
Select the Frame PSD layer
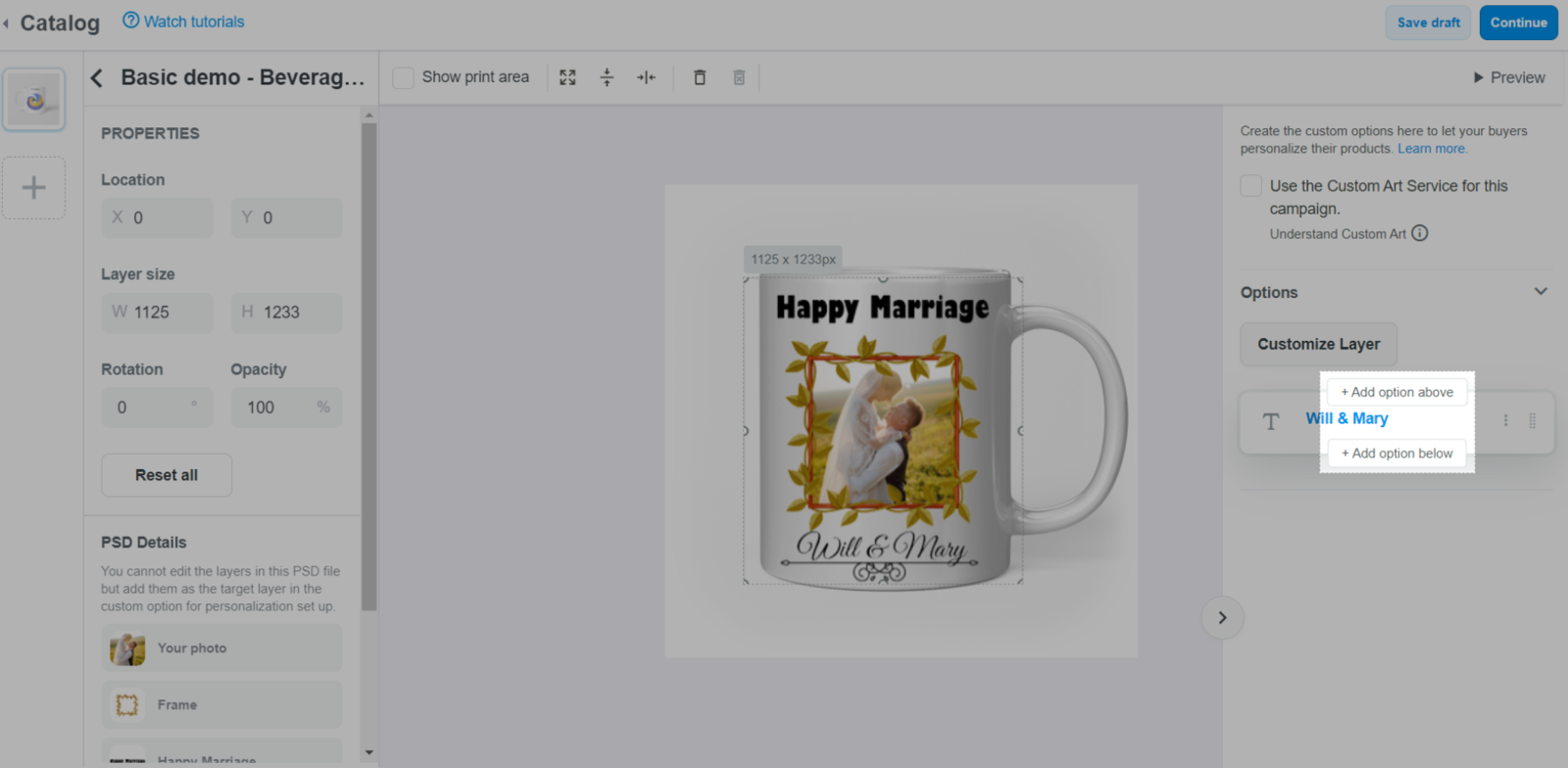(x=222, y=704)
